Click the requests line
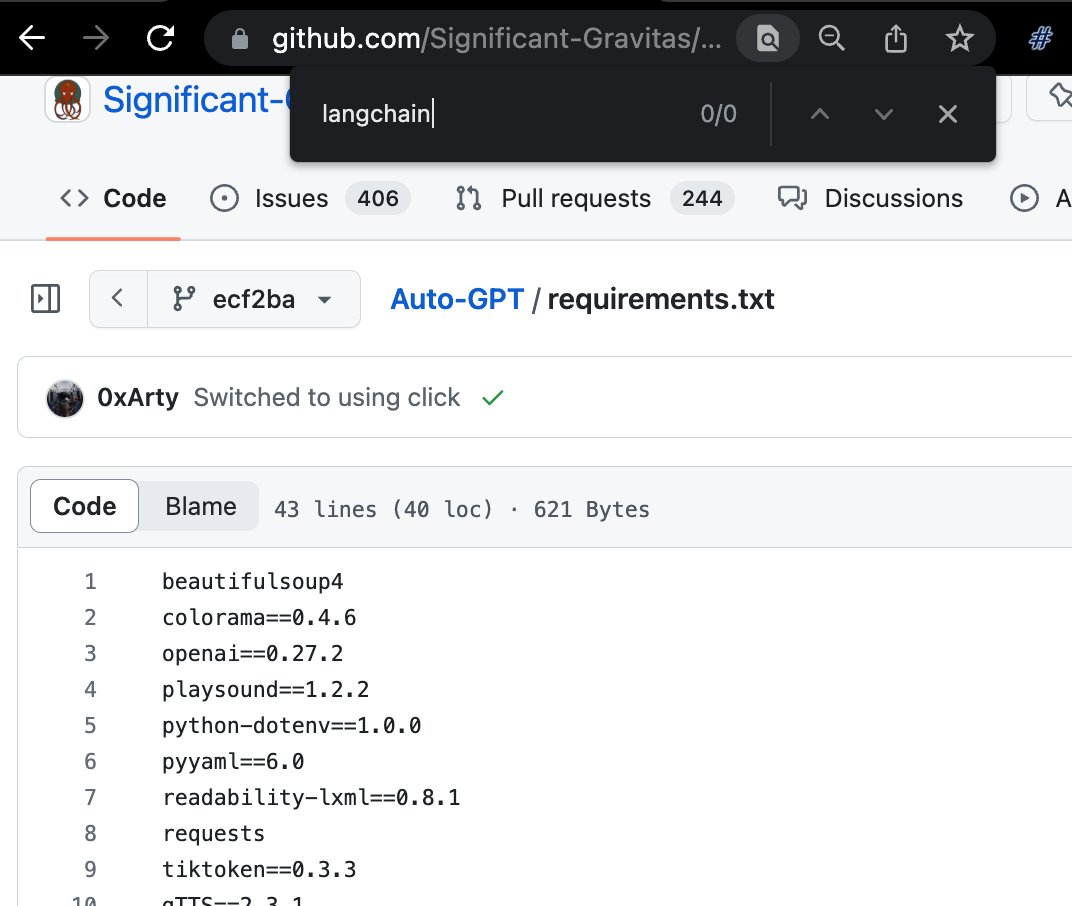 pos(213,833)
